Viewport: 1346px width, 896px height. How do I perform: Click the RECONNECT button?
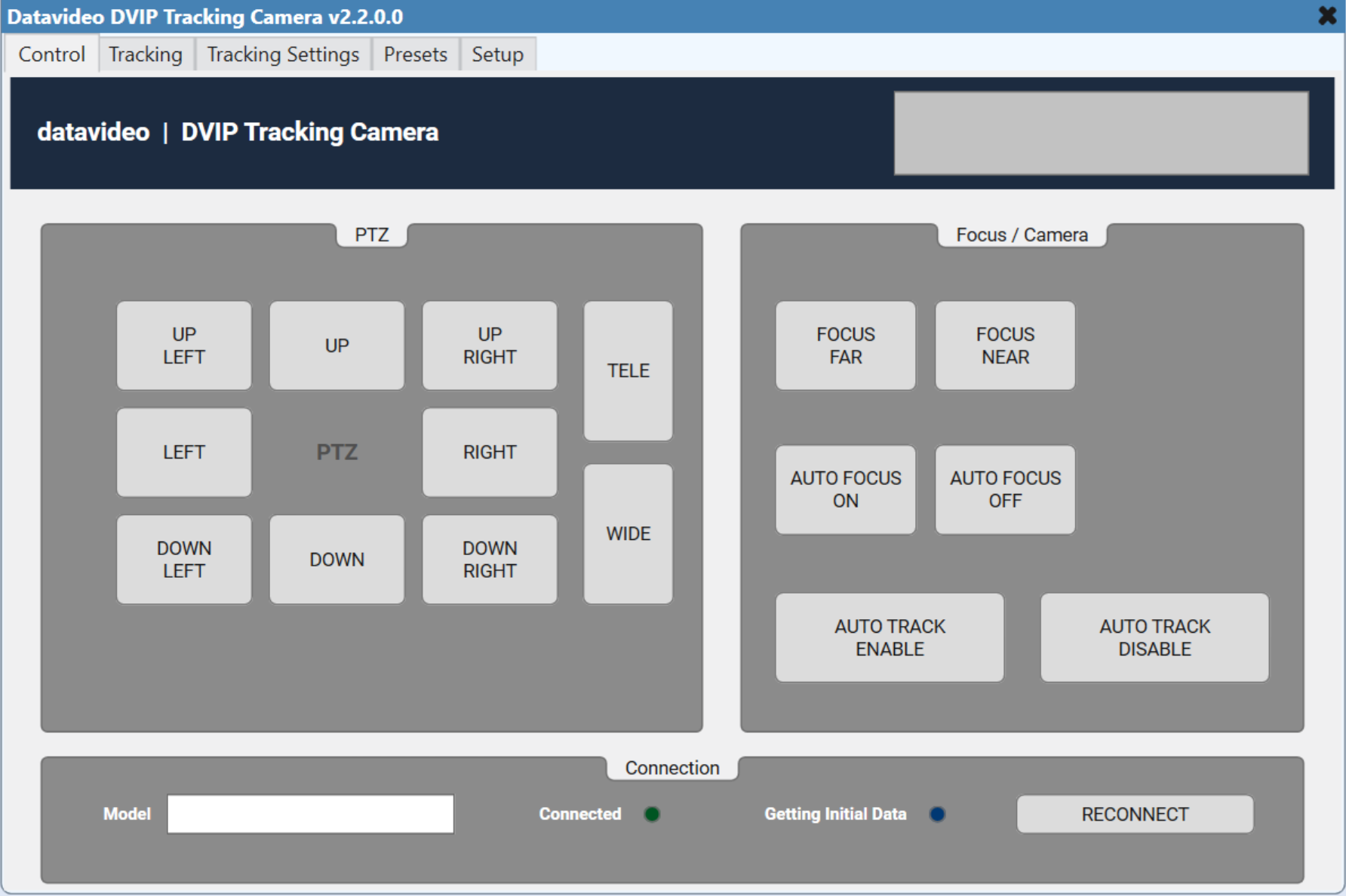tap(1135, 815)
